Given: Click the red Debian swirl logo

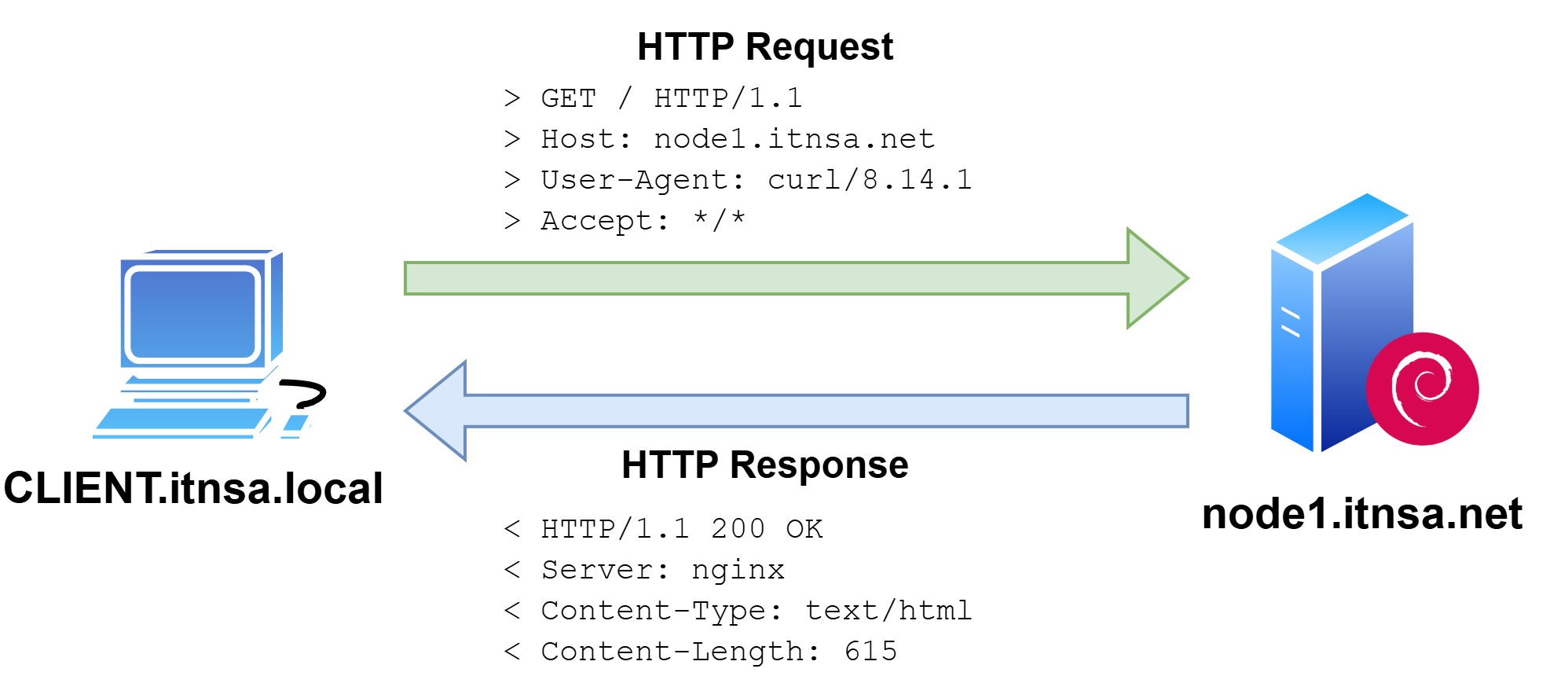Looking at the screenshot, I should pyautogui.click(x=1422, y=389).
